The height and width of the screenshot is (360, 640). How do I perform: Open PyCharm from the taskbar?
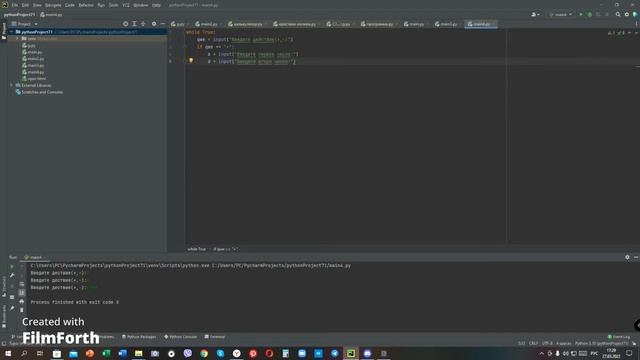351,353
